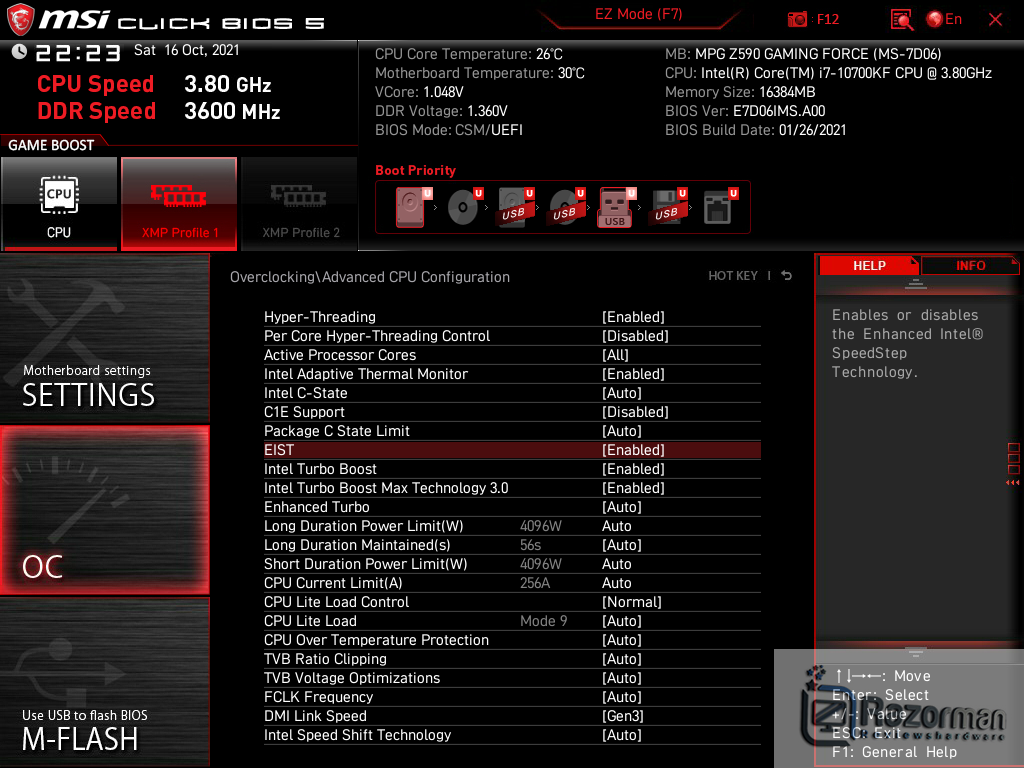Change the Hyper-Threading [Enabled] setting

(633, 317)
